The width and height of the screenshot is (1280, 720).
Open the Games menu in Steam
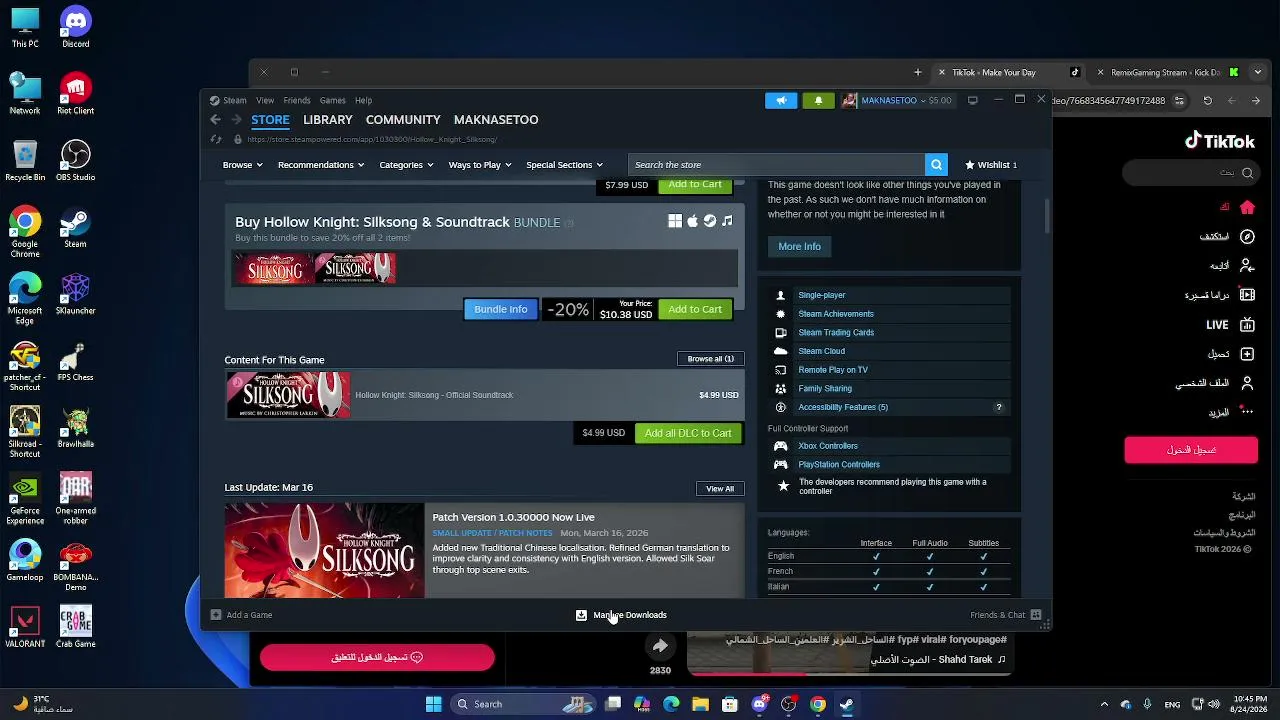(333, 100)
